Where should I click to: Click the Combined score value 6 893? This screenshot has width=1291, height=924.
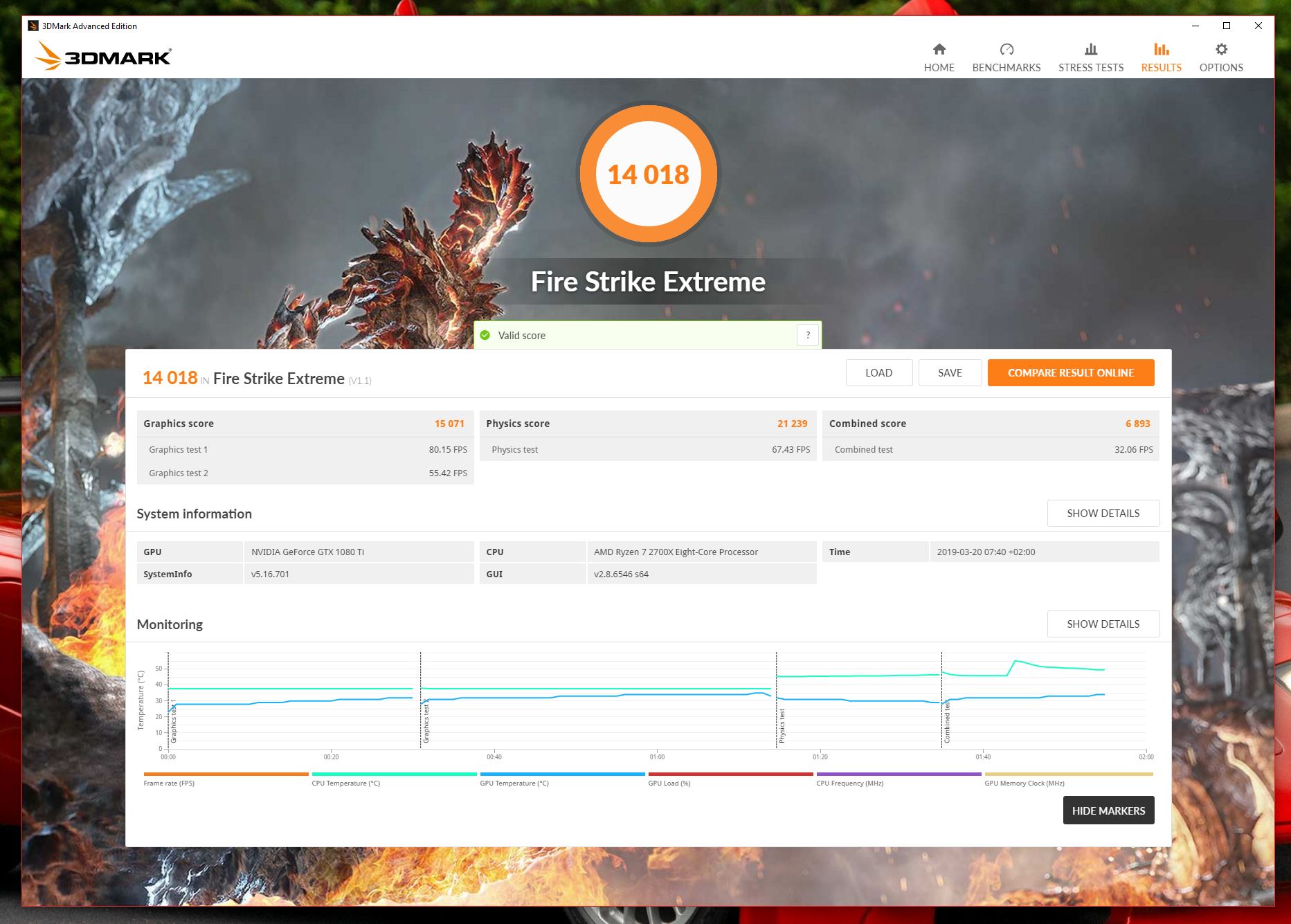click(1137, 424)
